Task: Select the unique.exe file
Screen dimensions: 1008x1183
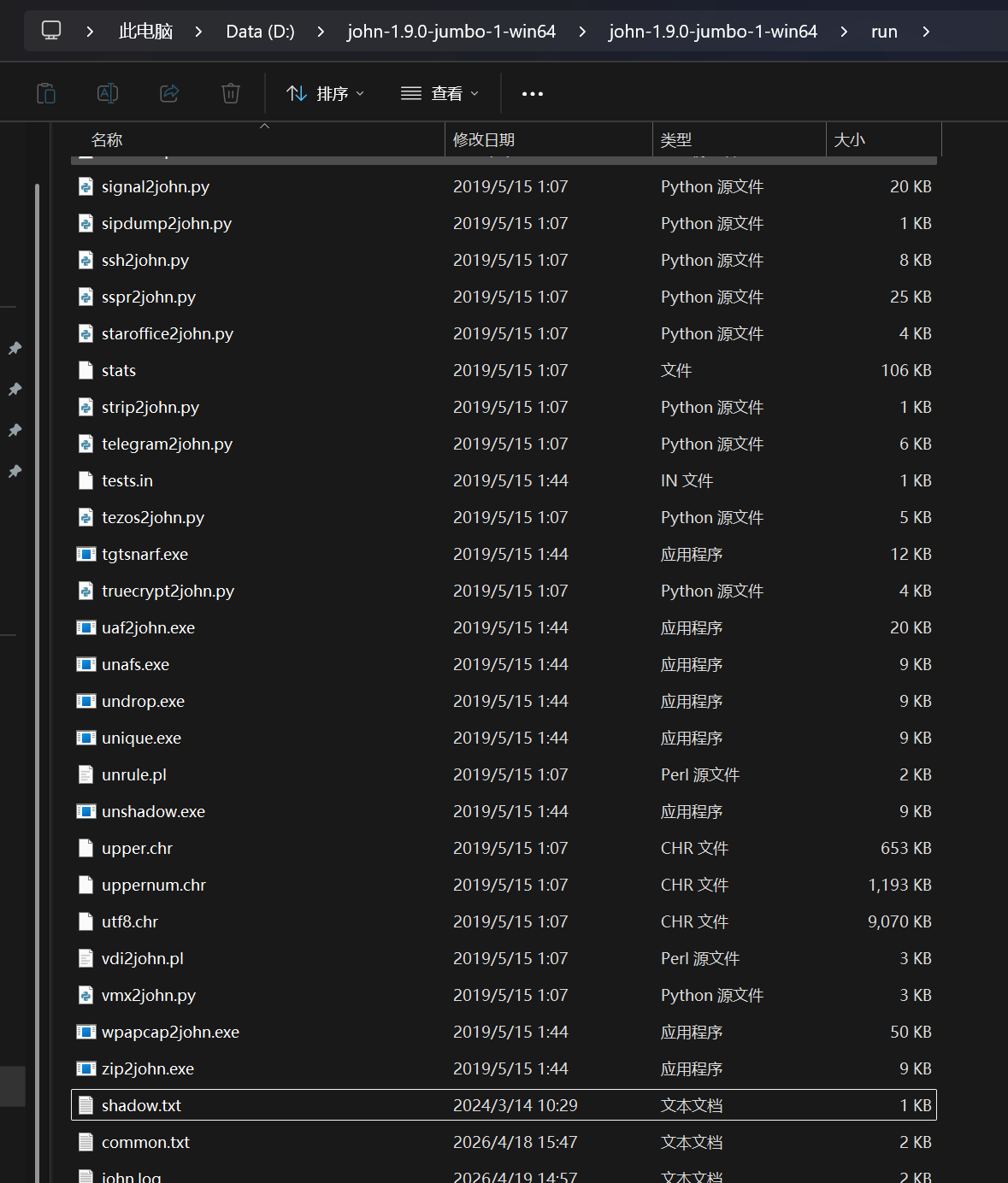Action: pos(504,738)
